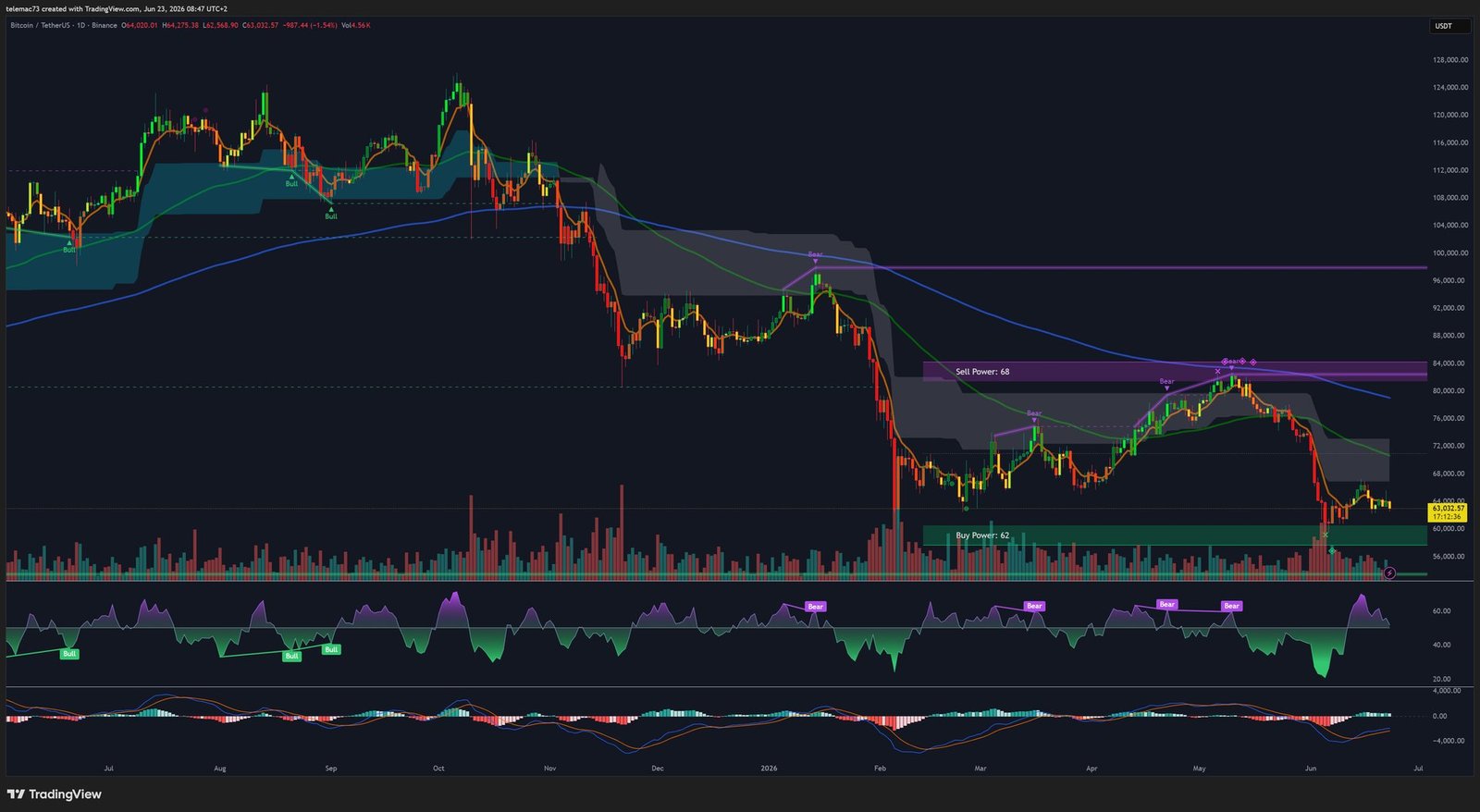Click the 116,000.00 price axis label

(x=1450, y=142)
